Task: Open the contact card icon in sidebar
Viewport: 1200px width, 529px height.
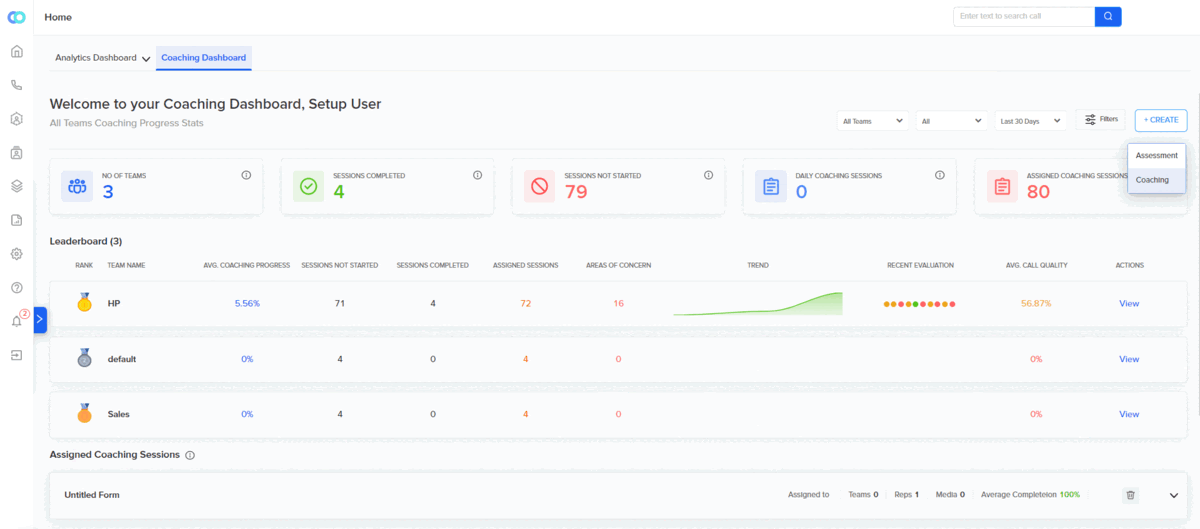Action: click(x=16, y=153)
